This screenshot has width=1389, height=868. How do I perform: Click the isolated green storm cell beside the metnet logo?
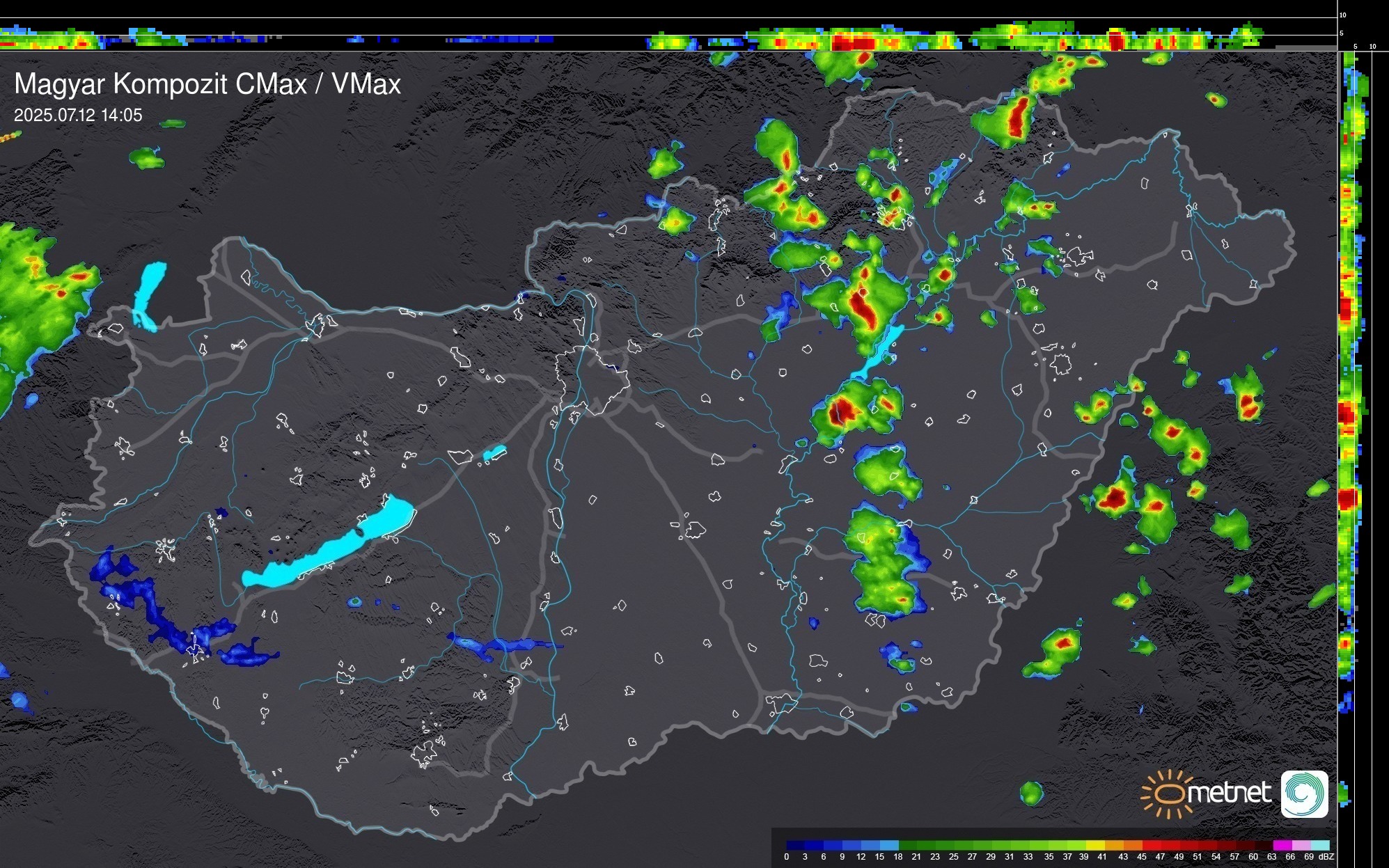tap(1031, 793)
